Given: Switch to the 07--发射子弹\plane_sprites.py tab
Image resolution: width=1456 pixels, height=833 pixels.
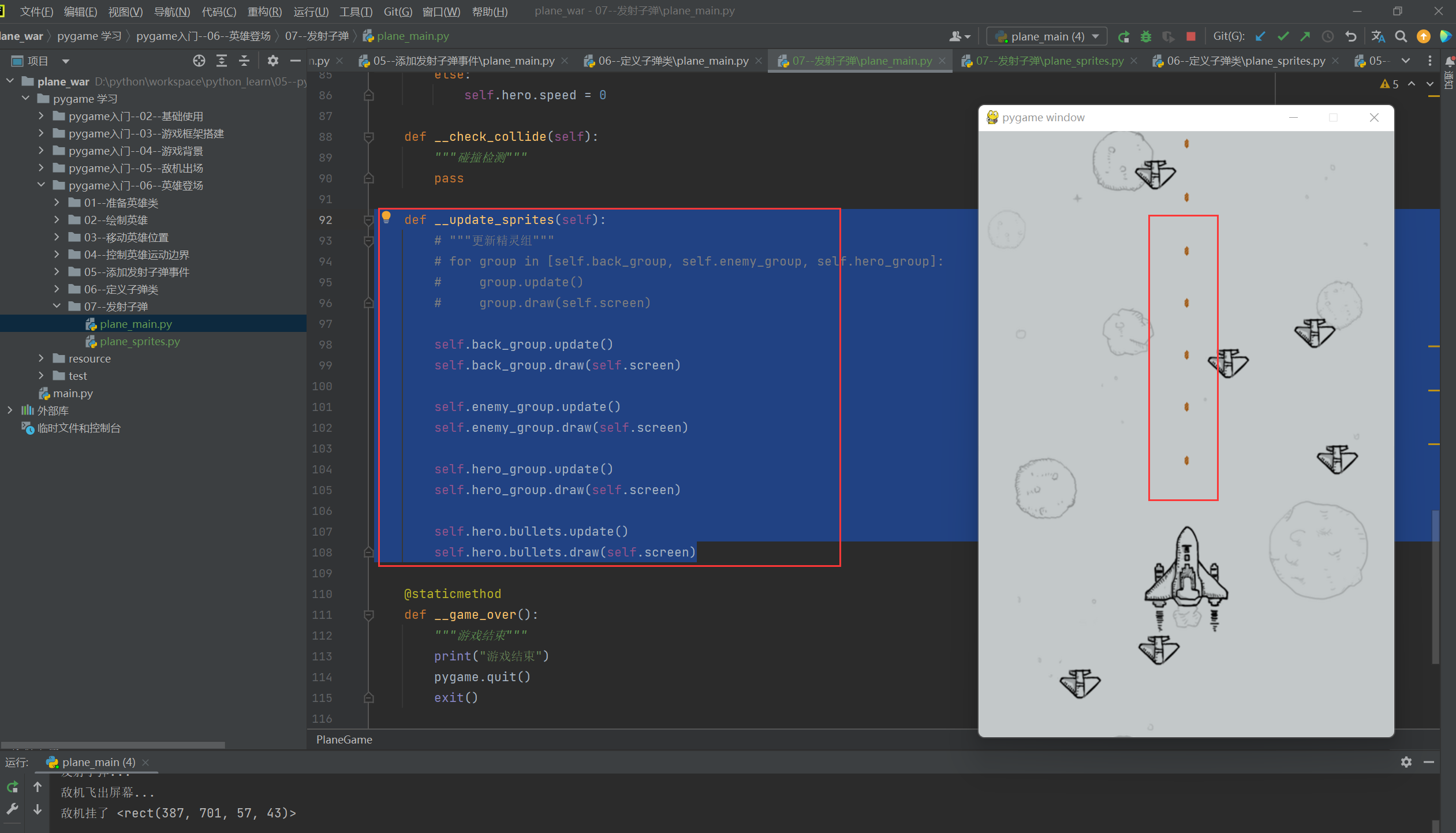Looking at the screenshot, I should point(1050,61).
